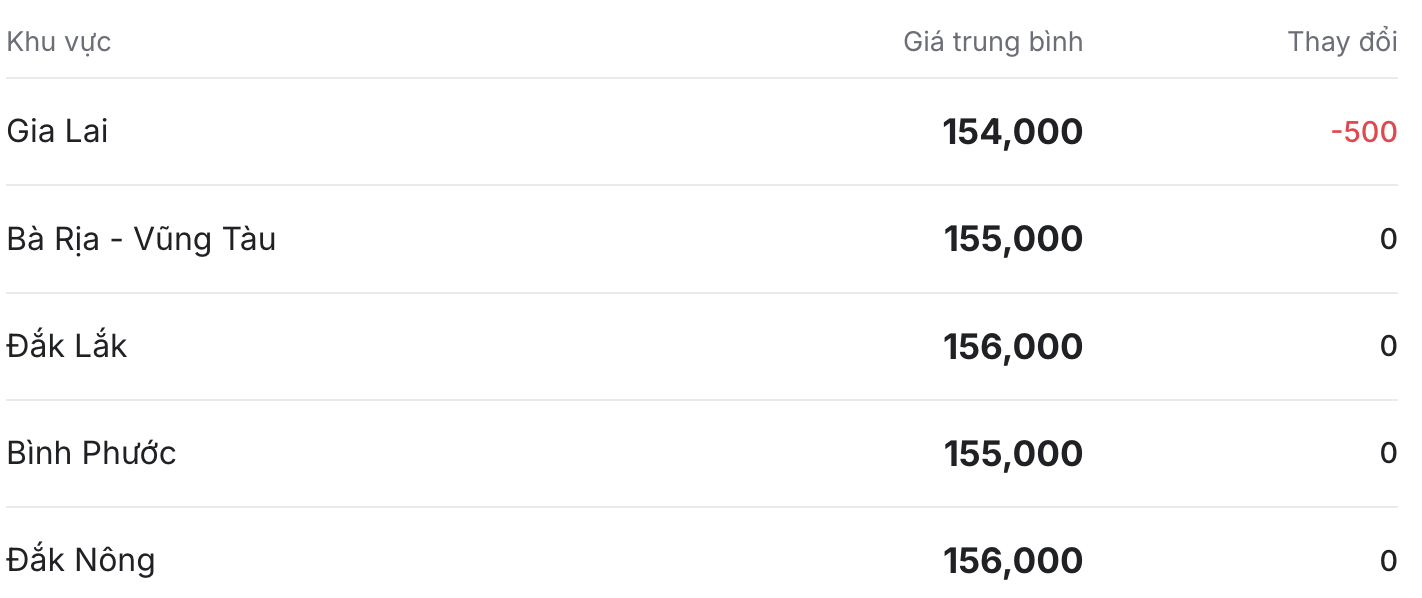
Task: Click the change value 0 for Đắk Lắk
Action: tap(1388, 346)
